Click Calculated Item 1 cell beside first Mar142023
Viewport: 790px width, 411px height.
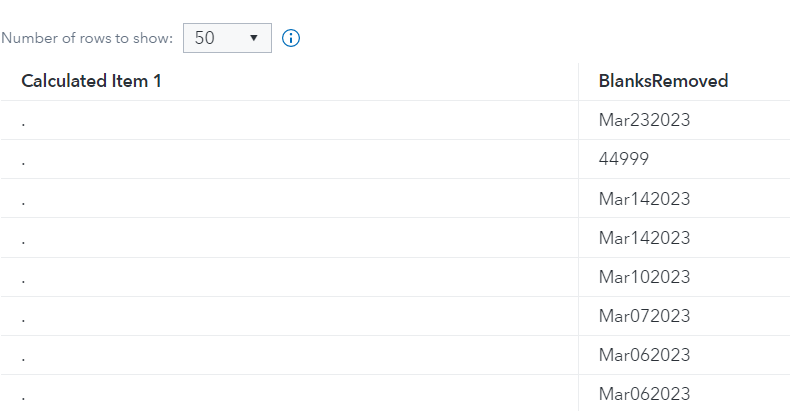point(290,198)
